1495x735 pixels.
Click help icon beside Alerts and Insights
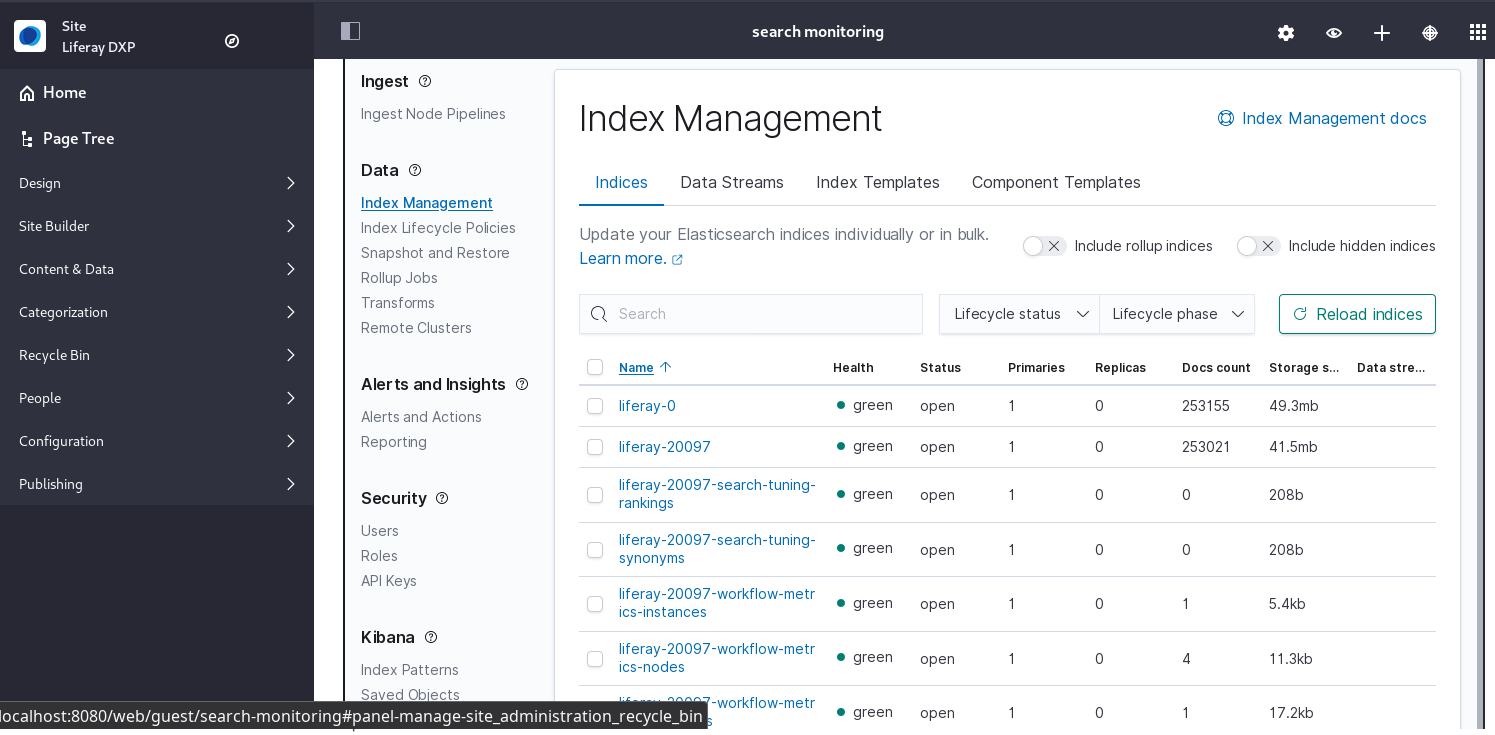522,384
